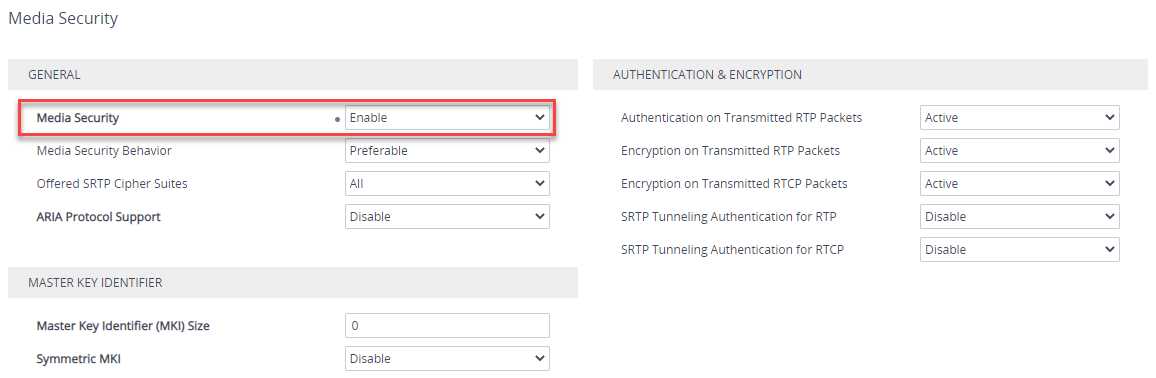Expand SRTP Tunneling Authentication for RTCP dropdown
Viewport: 1156px width, 378px height.
tap(1020, 250)
